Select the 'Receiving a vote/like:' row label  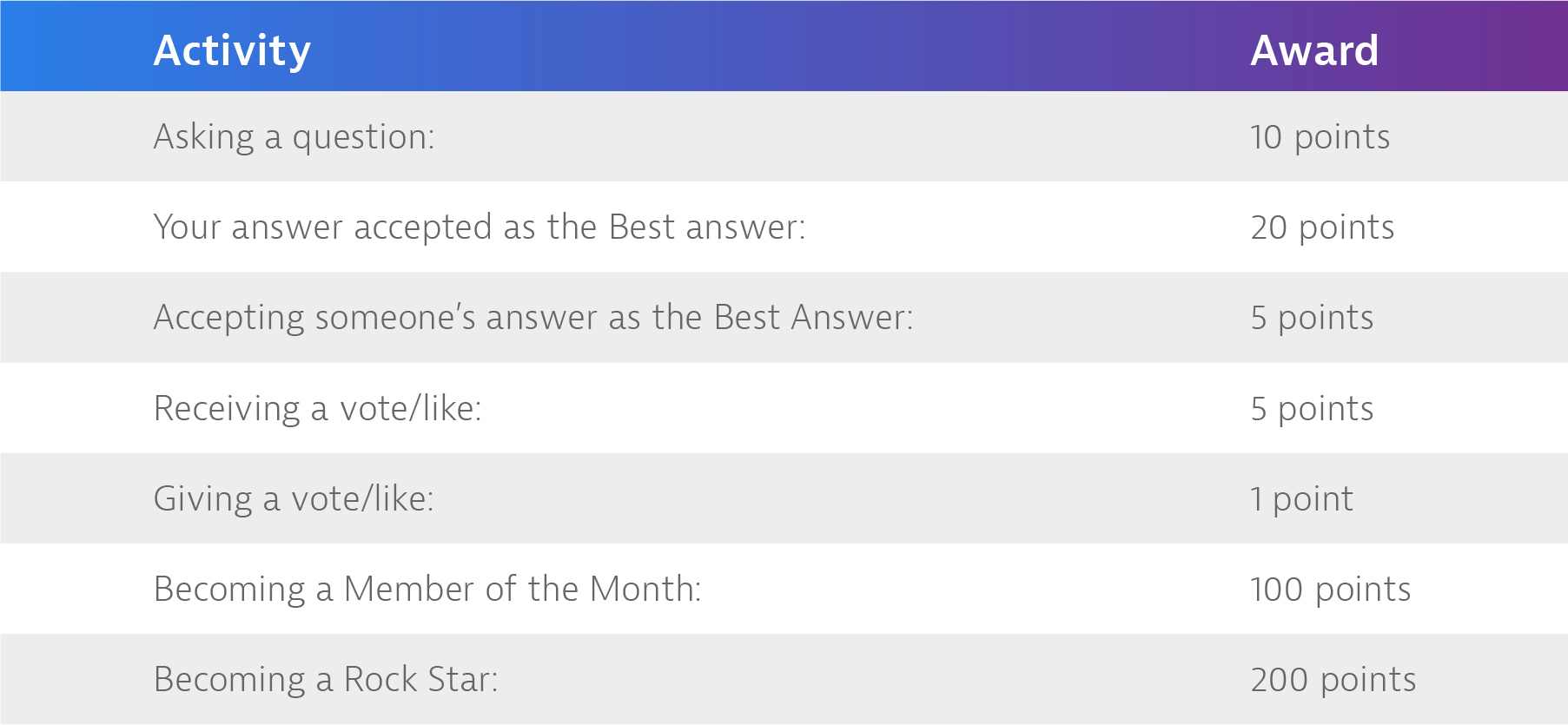318,408
